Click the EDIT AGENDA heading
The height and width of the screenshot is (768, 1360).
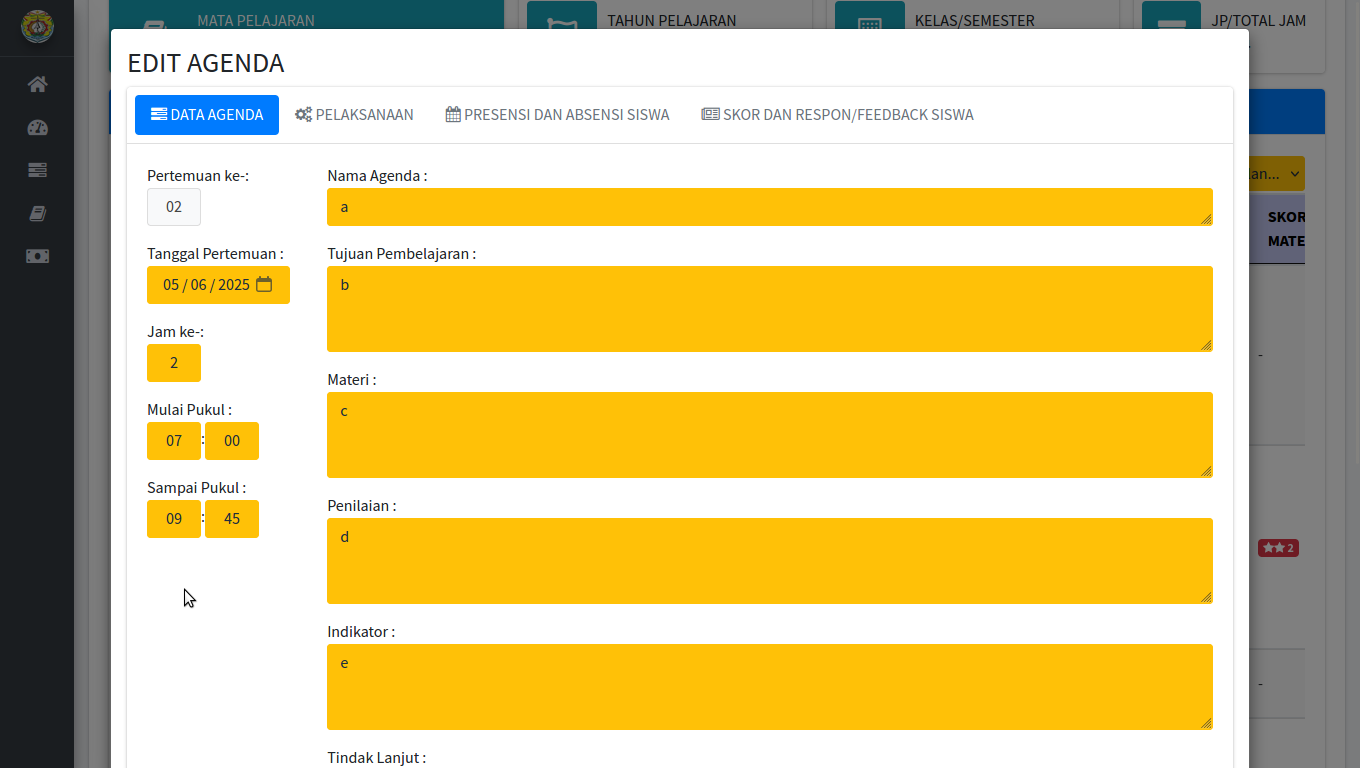click(206, 63)
